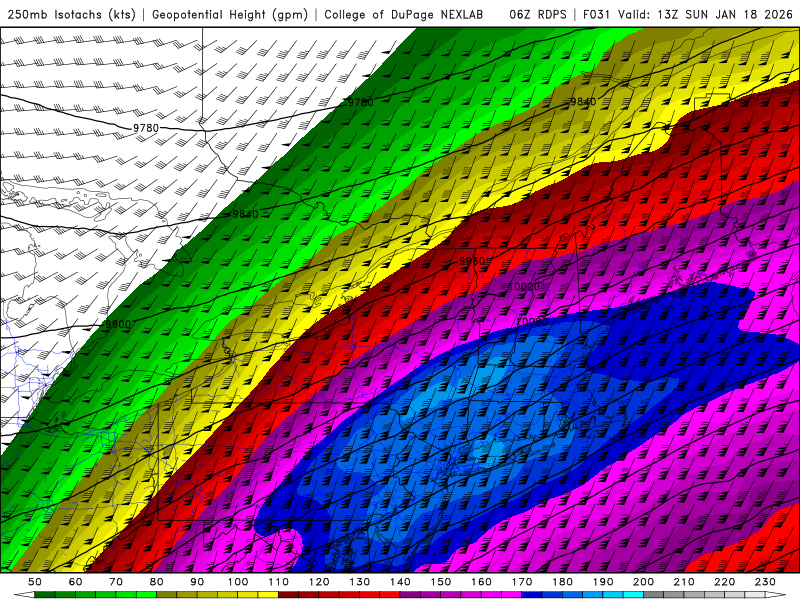The image size is (800, 600).
Task: Click the 230 value on the color scale
Action: pos(765,582)
